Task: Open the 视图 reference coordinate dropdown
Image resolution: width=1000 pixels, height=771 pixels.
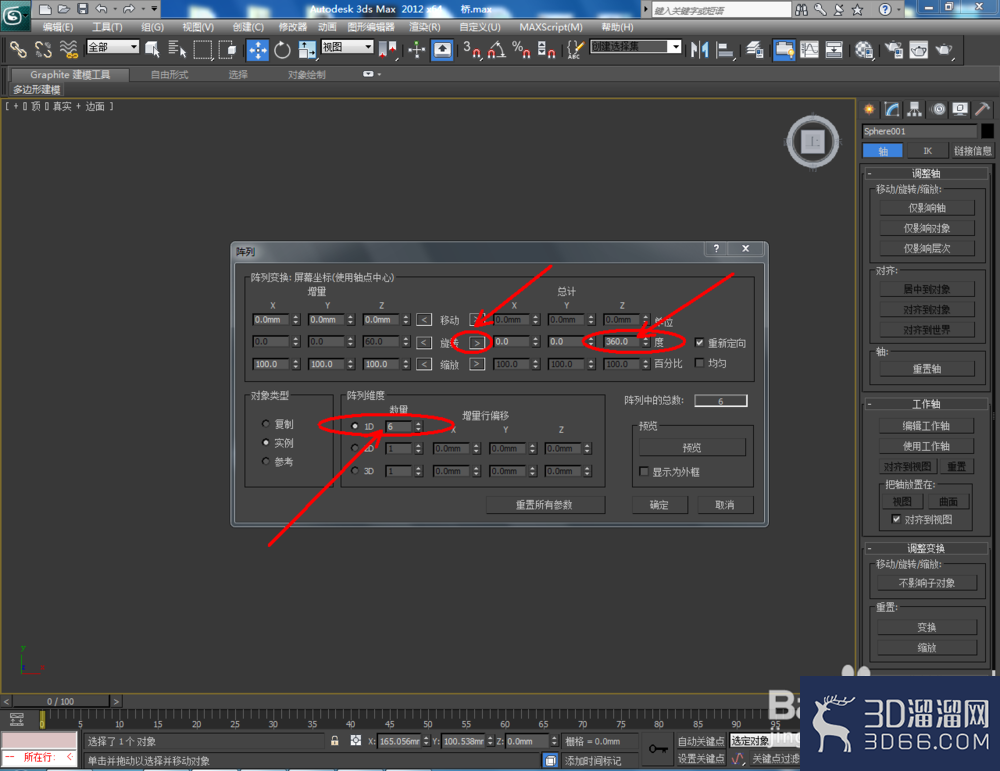Action: pos(348,47)
